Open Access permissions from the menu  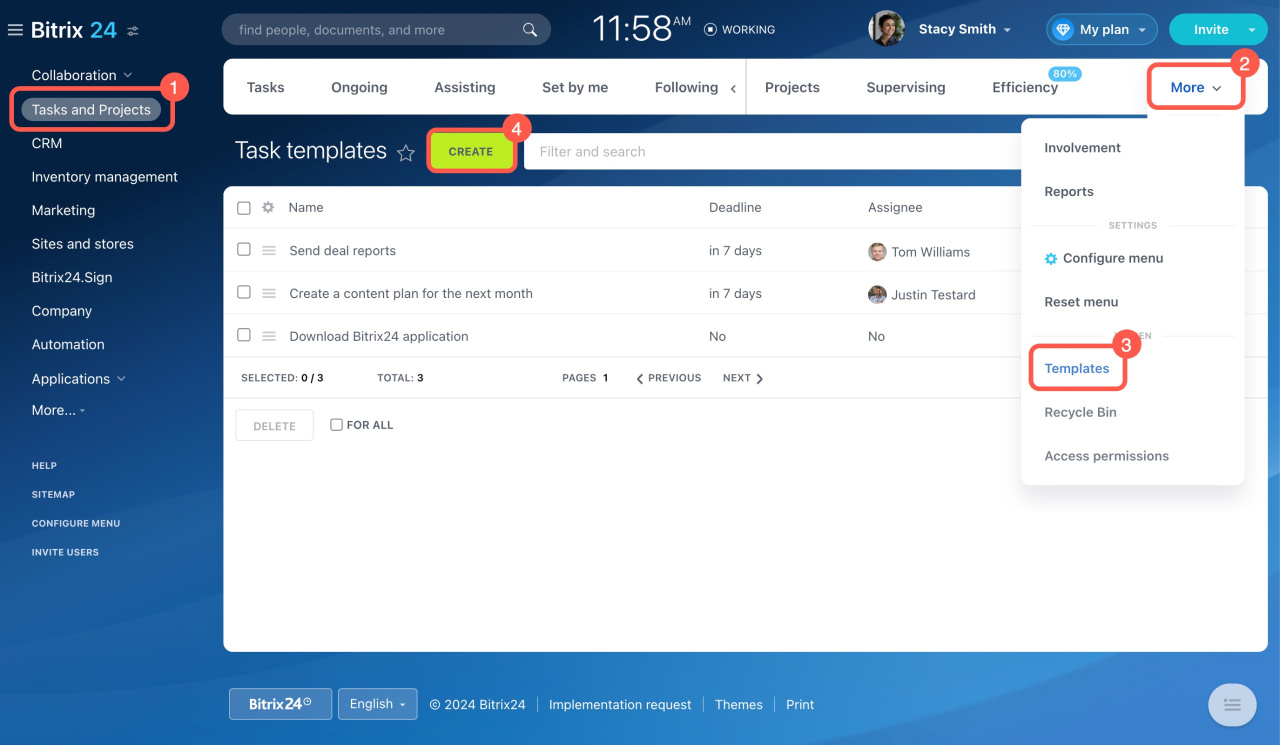(x=1106, y=456)
